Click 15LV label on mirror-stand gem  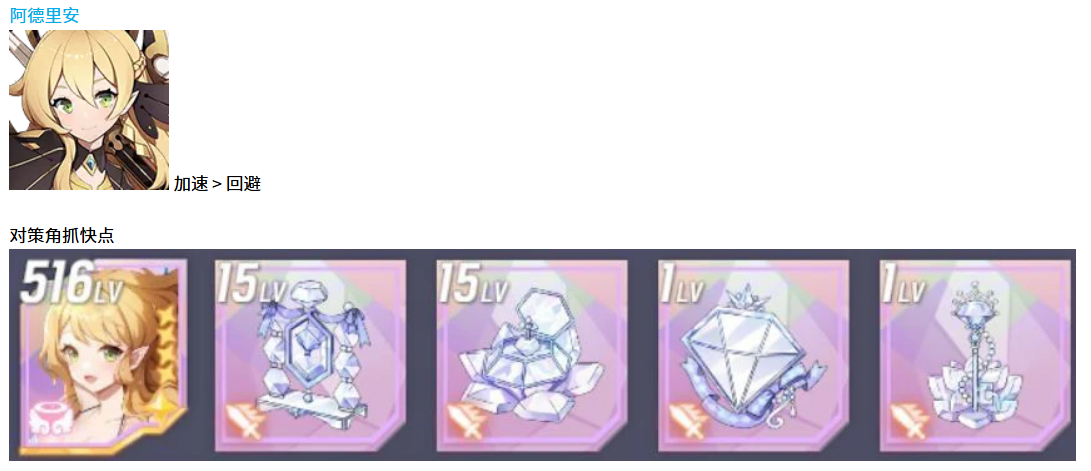[x=253, y=283]
